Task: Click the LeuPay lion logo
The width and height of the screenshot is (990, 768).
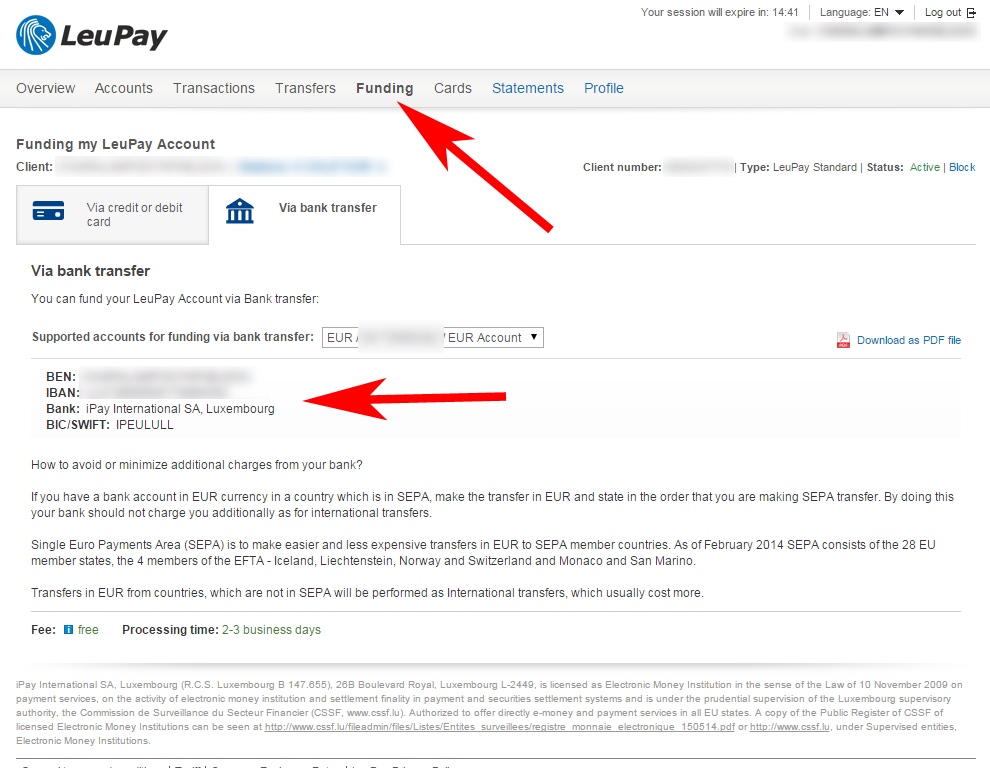Action: [36, 35]
